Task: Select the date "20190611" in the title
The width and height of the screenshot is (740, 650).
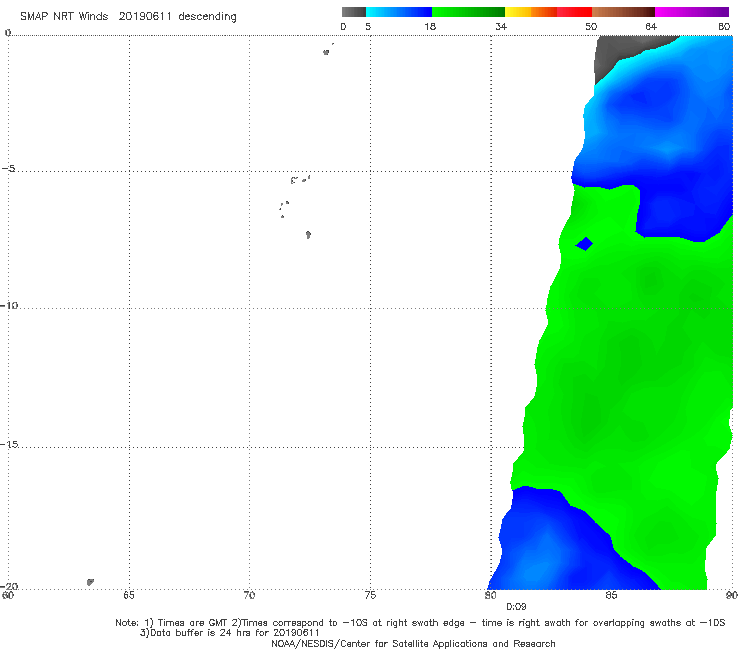Action: click(x=144, y=16)
